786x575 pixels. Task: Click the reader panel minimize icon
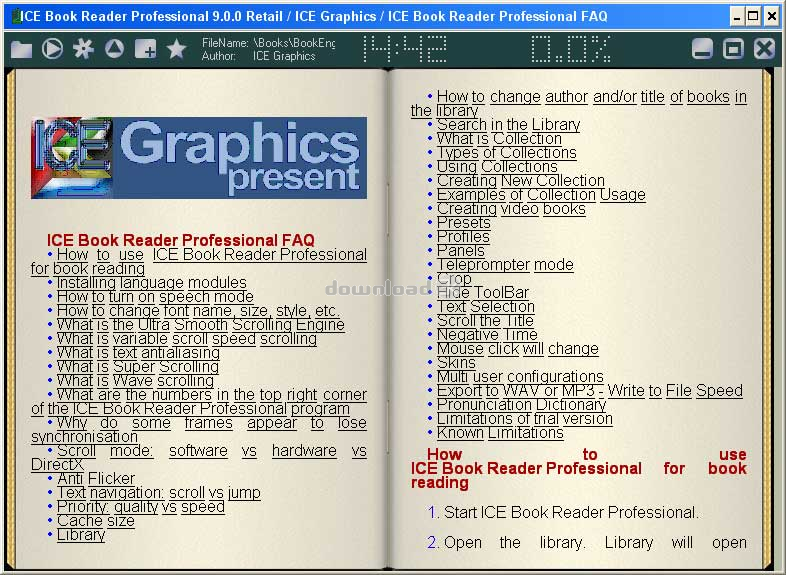click(702, 49)
